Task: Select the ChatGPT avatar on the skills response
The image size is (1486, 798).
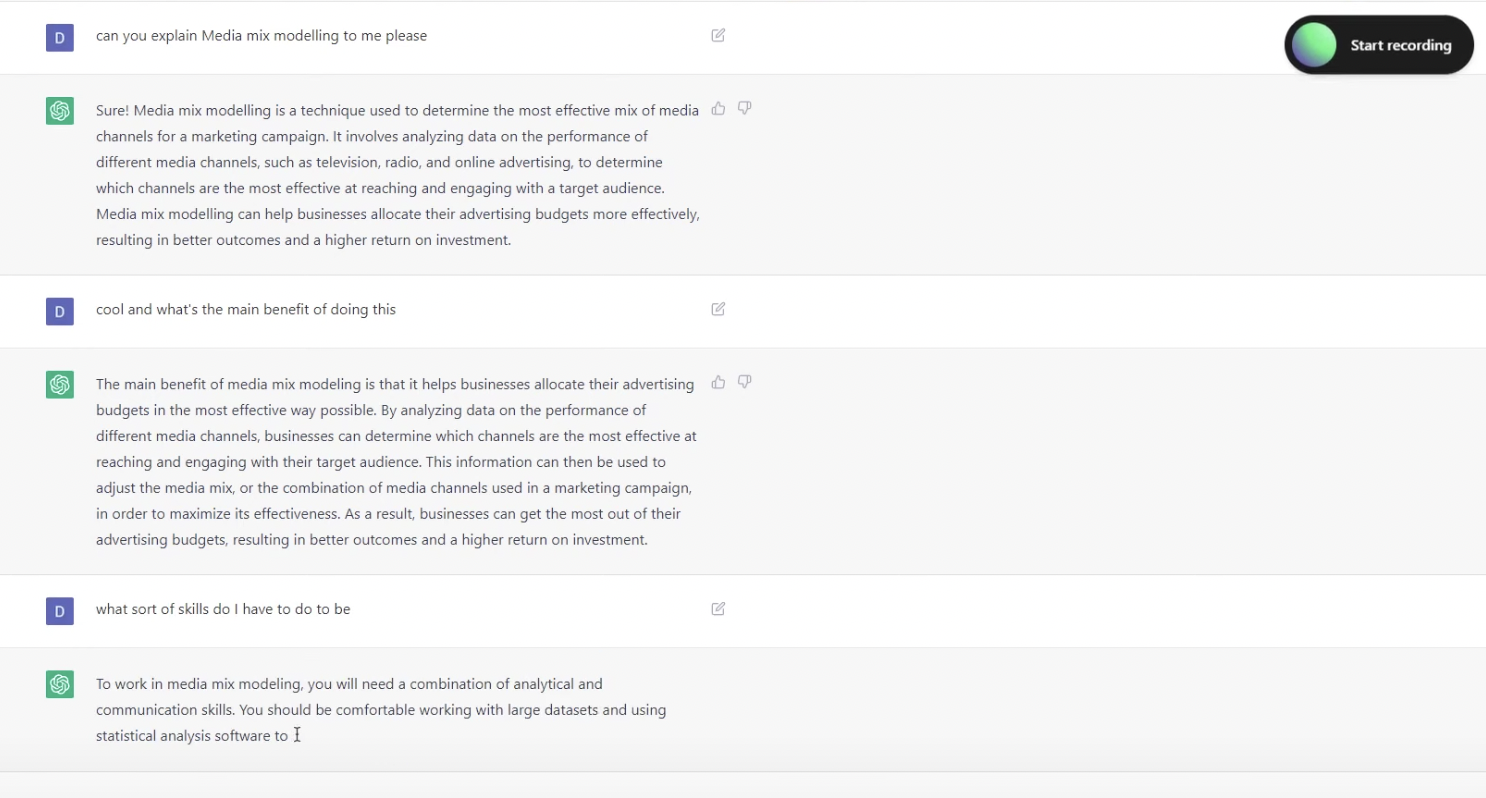Action: [59, 684]
